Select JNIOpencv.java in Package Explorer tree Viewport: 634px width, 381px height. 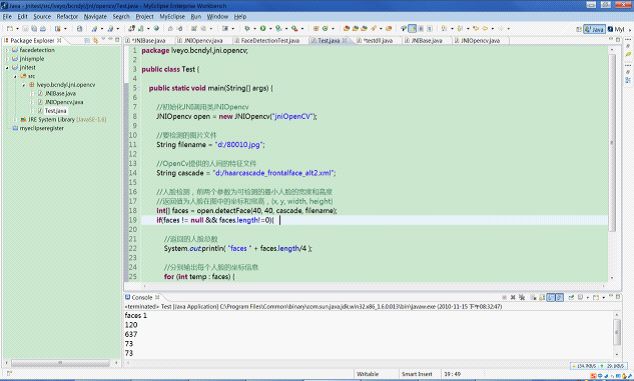click(64, 102)
